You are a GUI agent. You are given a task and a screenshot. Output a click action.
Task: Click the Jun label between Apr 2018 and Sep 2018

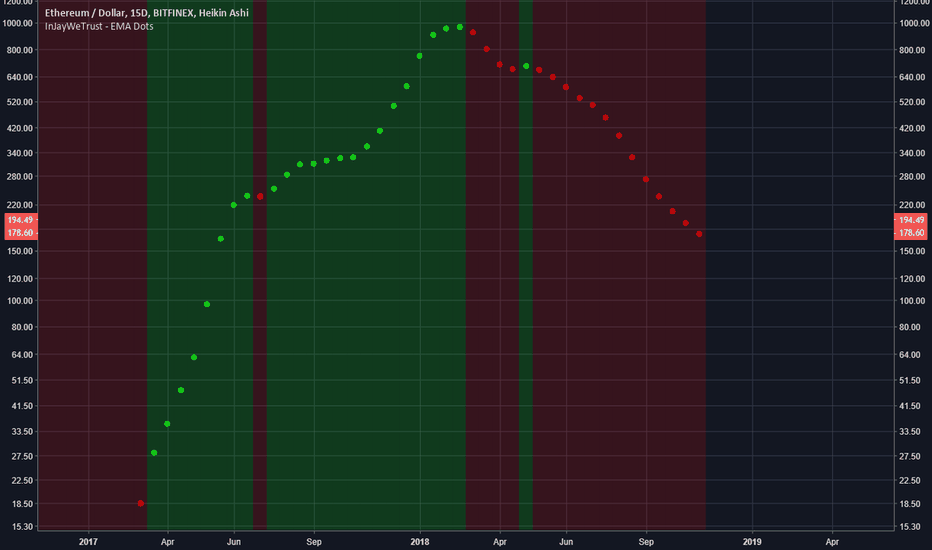(566, 542)
